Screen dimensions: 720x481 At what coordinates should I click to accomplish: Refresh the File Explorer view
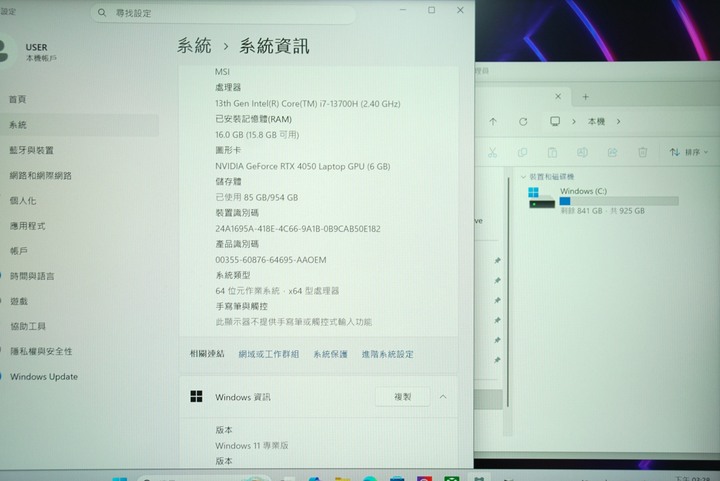coord(522,121)
